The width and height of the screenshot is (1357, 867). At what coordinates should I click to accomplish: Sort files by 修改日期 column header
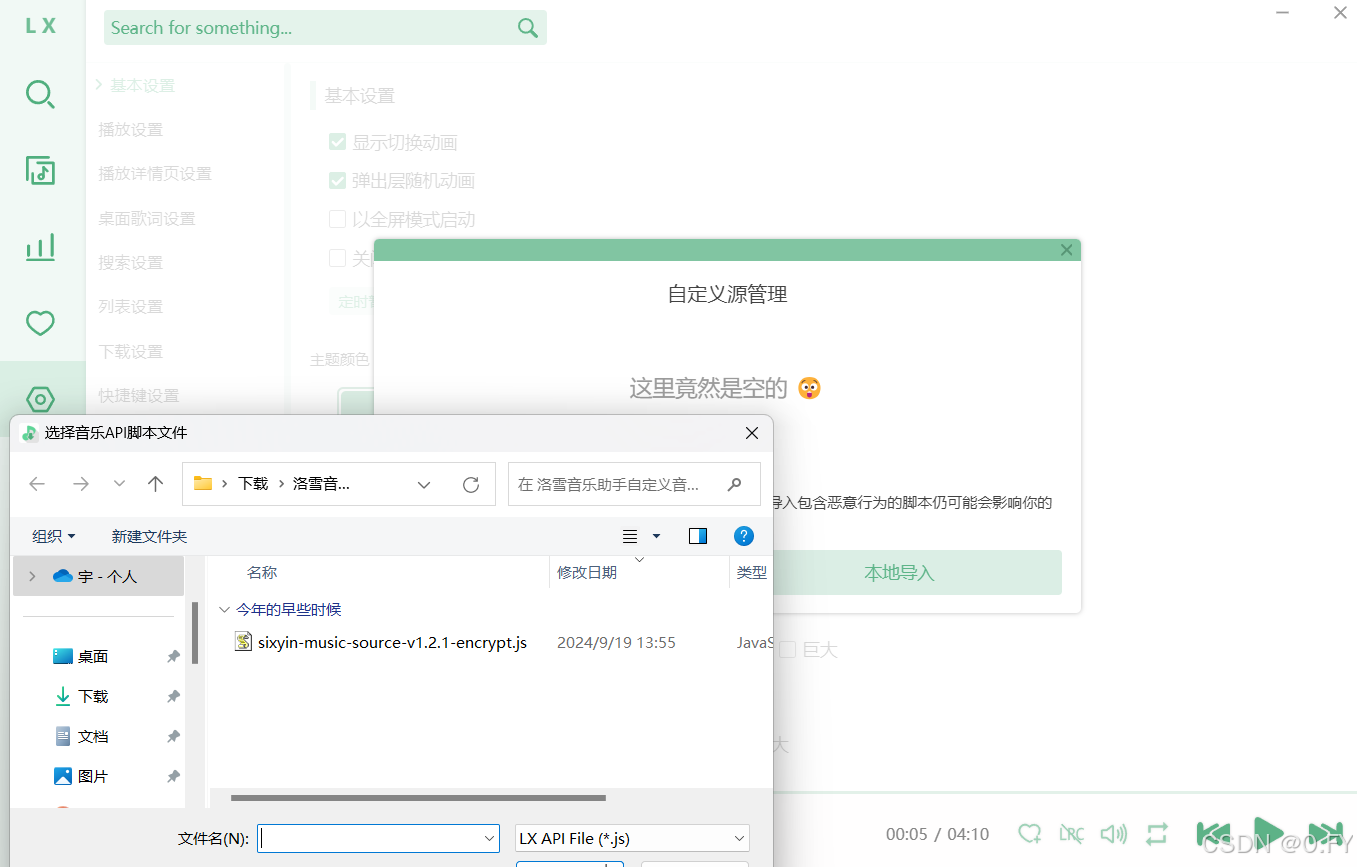[x=587, y=572]
